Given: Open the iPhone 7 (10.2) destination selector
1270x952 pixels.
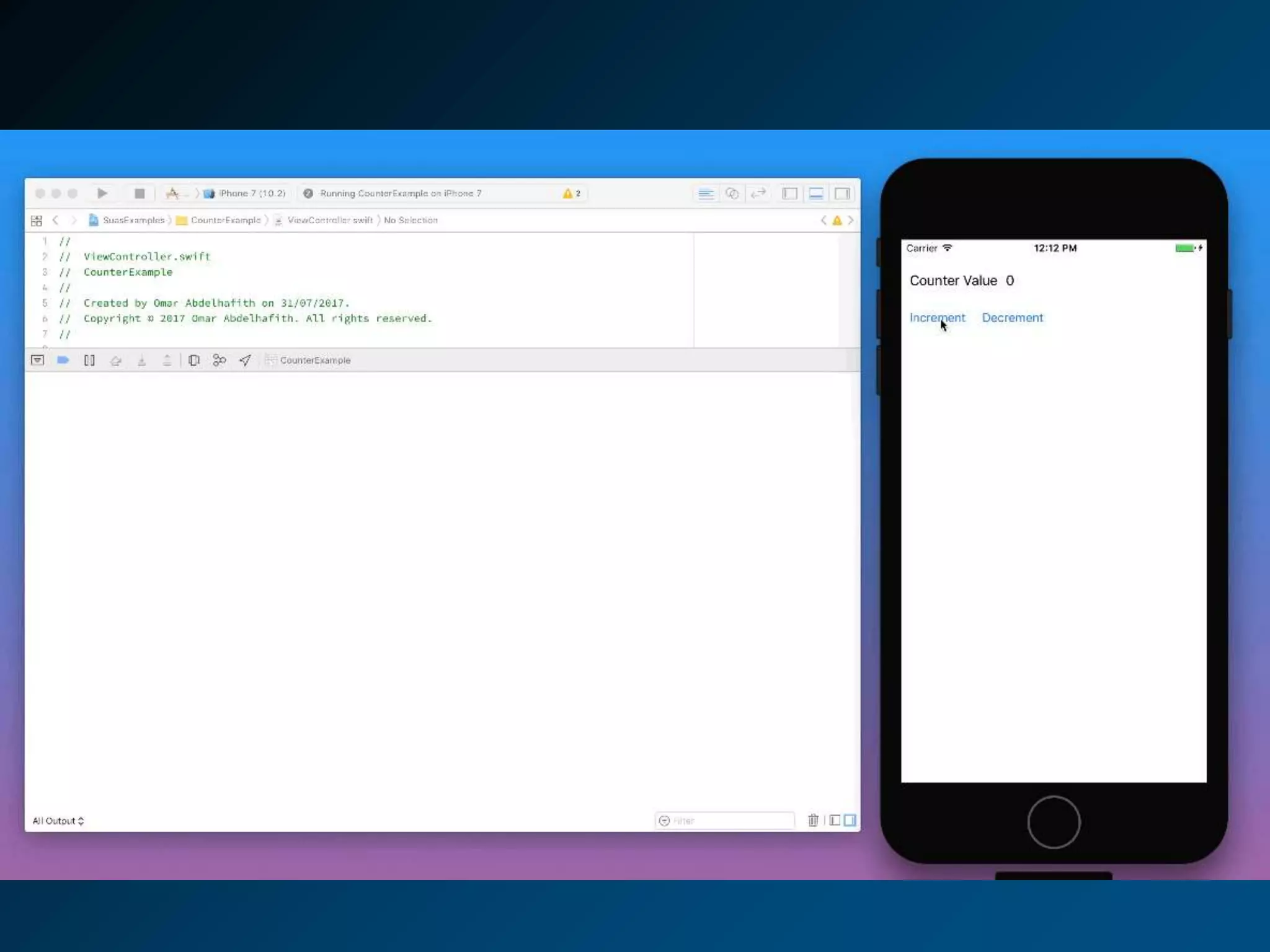Looking at the screenshot, I should (x=251, y=193).
